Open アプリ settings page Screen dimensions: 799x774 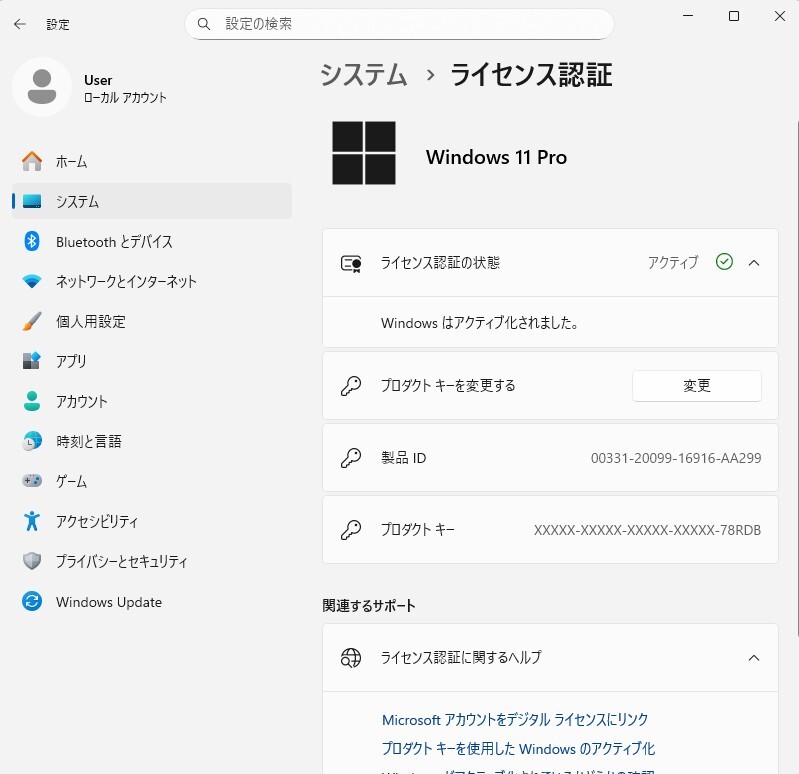(x=152, y=361)
